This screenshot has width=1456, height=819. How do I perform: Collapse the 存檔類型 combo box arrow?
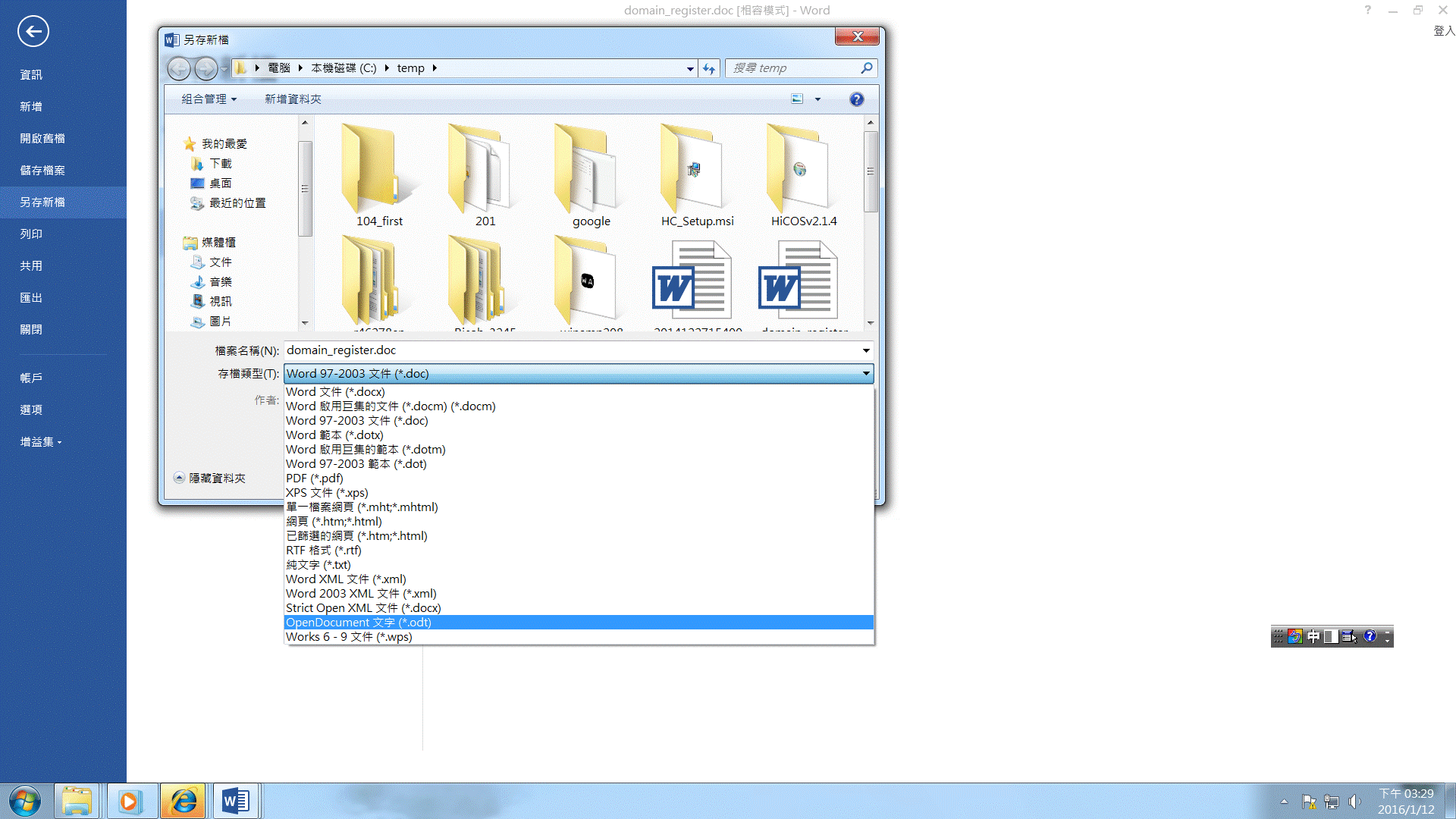point(865,373)
